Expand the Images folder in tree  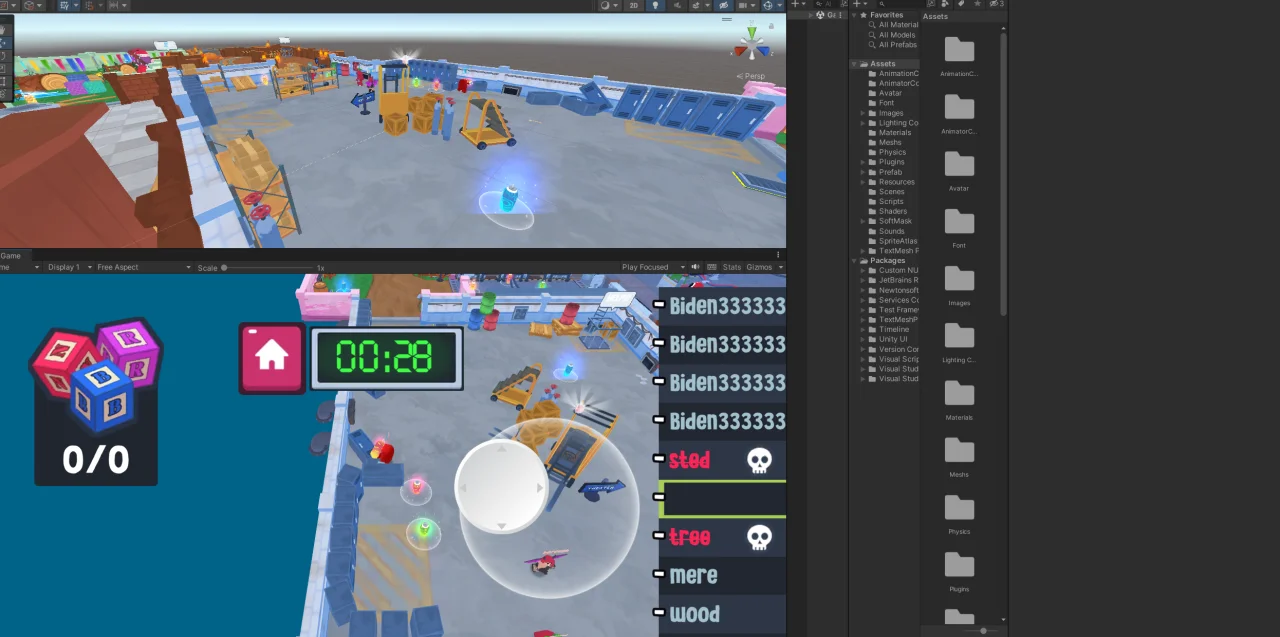pyautogui.click(x=862, y=113)
